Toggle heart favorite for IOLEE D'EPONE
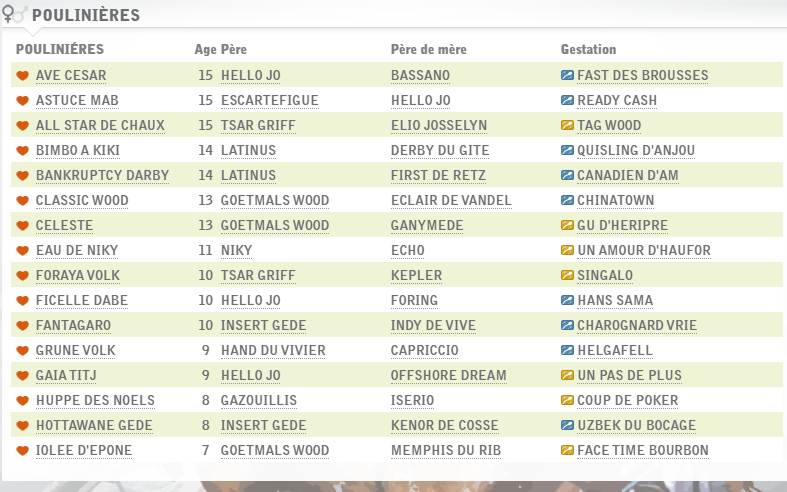Image resolution: width=787 pixels, height=492 pixels. click(22, 451)
